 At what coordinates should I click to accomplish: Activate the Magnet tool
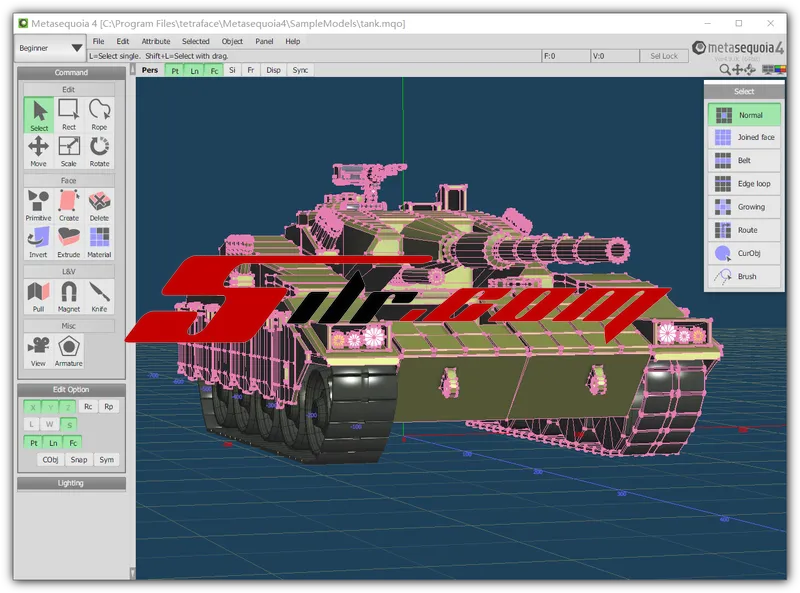coord(69,296)
